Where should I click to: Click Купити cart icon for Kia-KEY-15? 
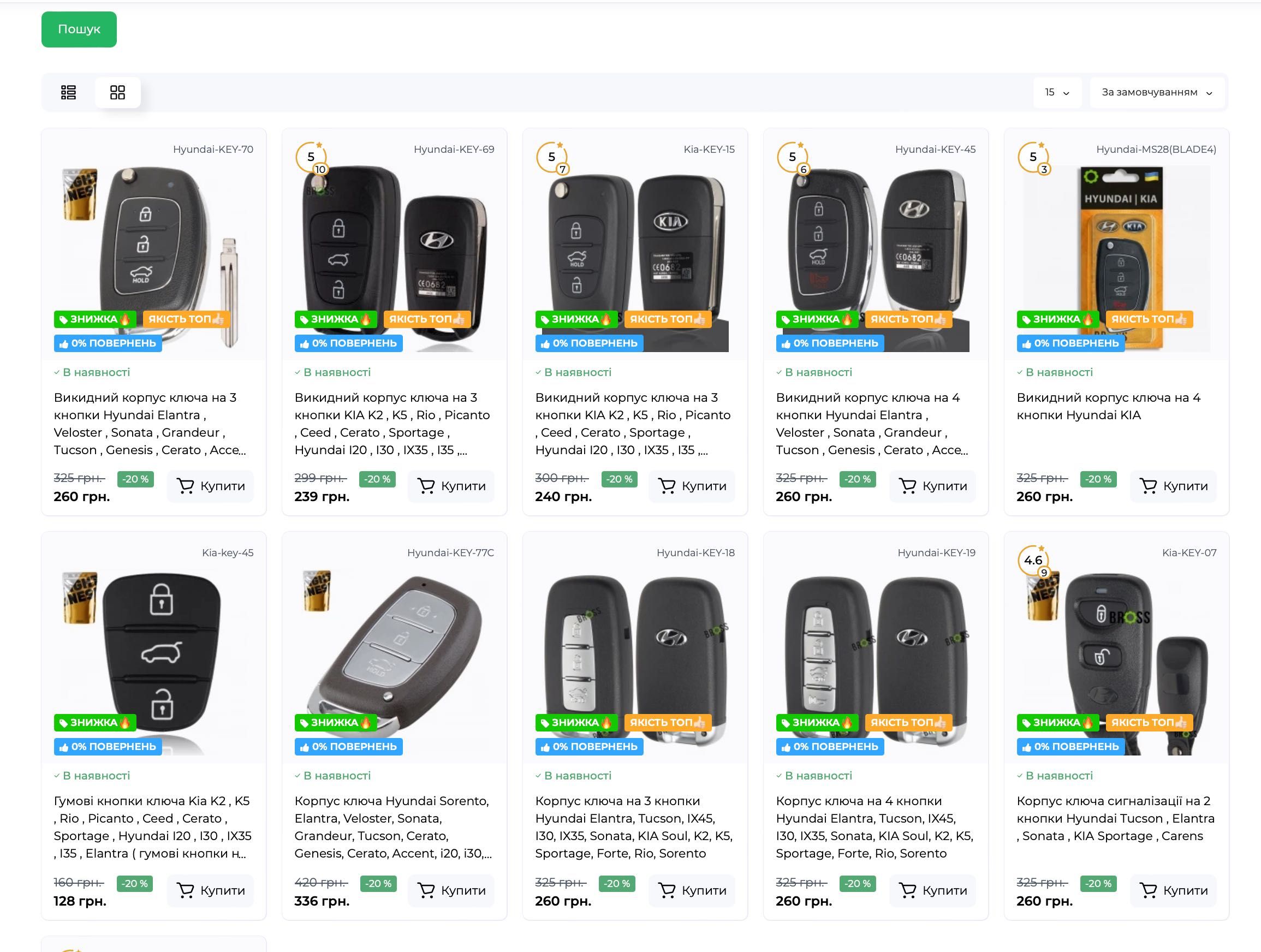[x=667, y=486]
